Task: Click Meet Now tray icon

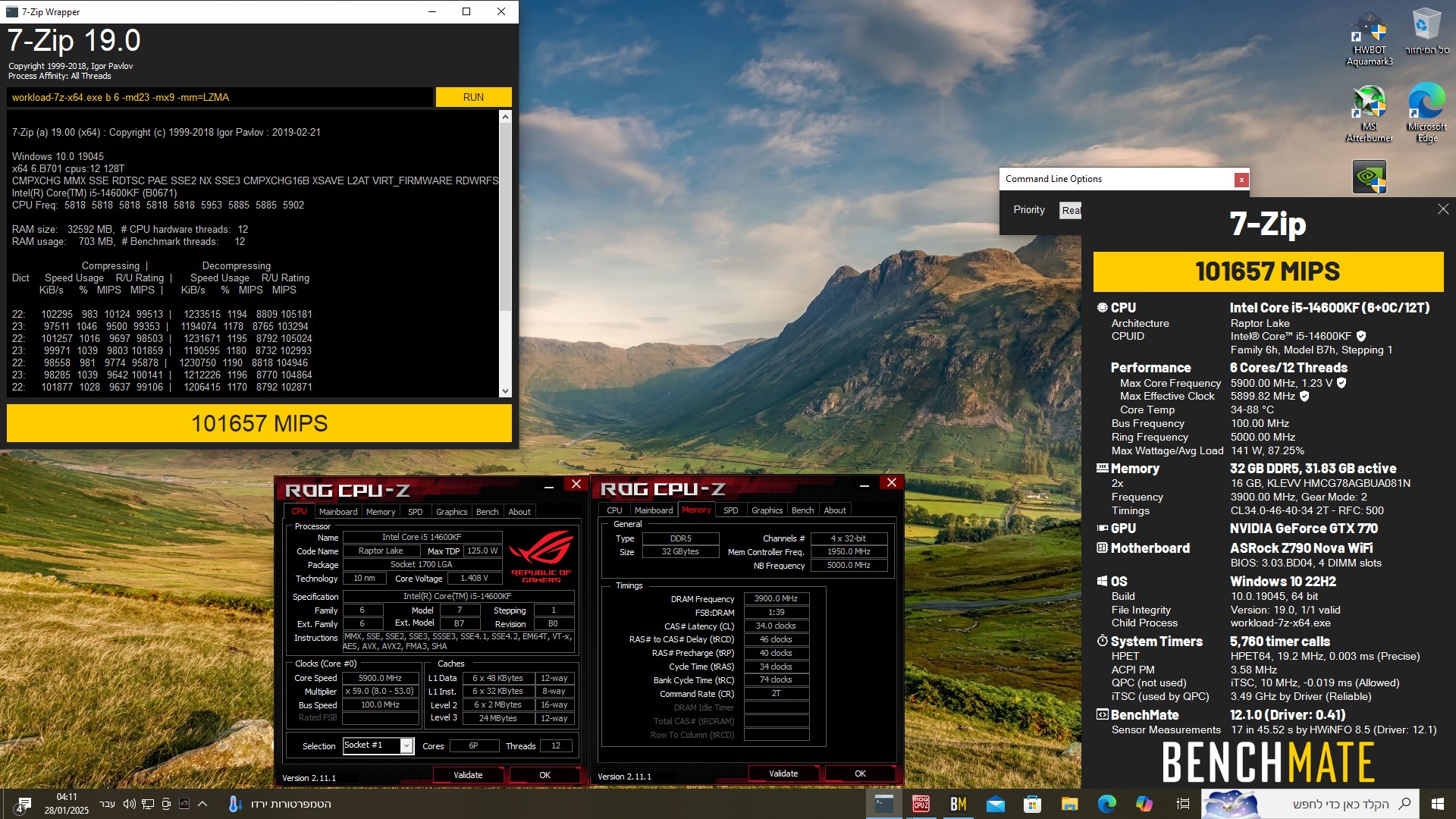Action: pyautogui.click(x=166, y=804)
